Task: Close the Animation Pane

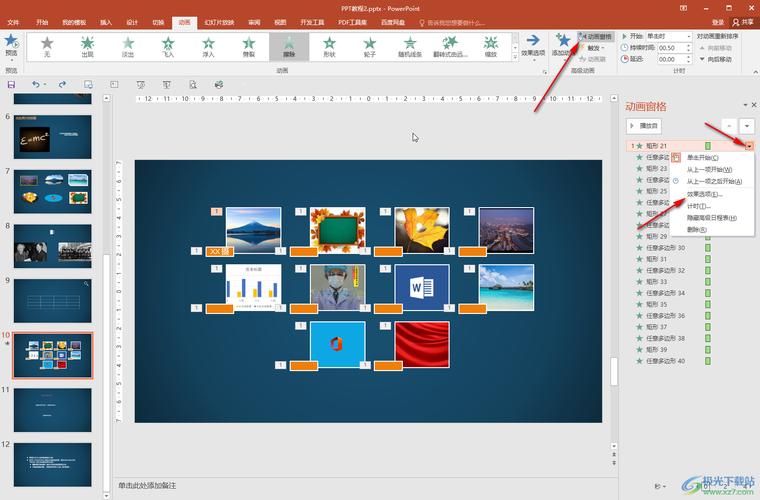Action: click(754, 105)
